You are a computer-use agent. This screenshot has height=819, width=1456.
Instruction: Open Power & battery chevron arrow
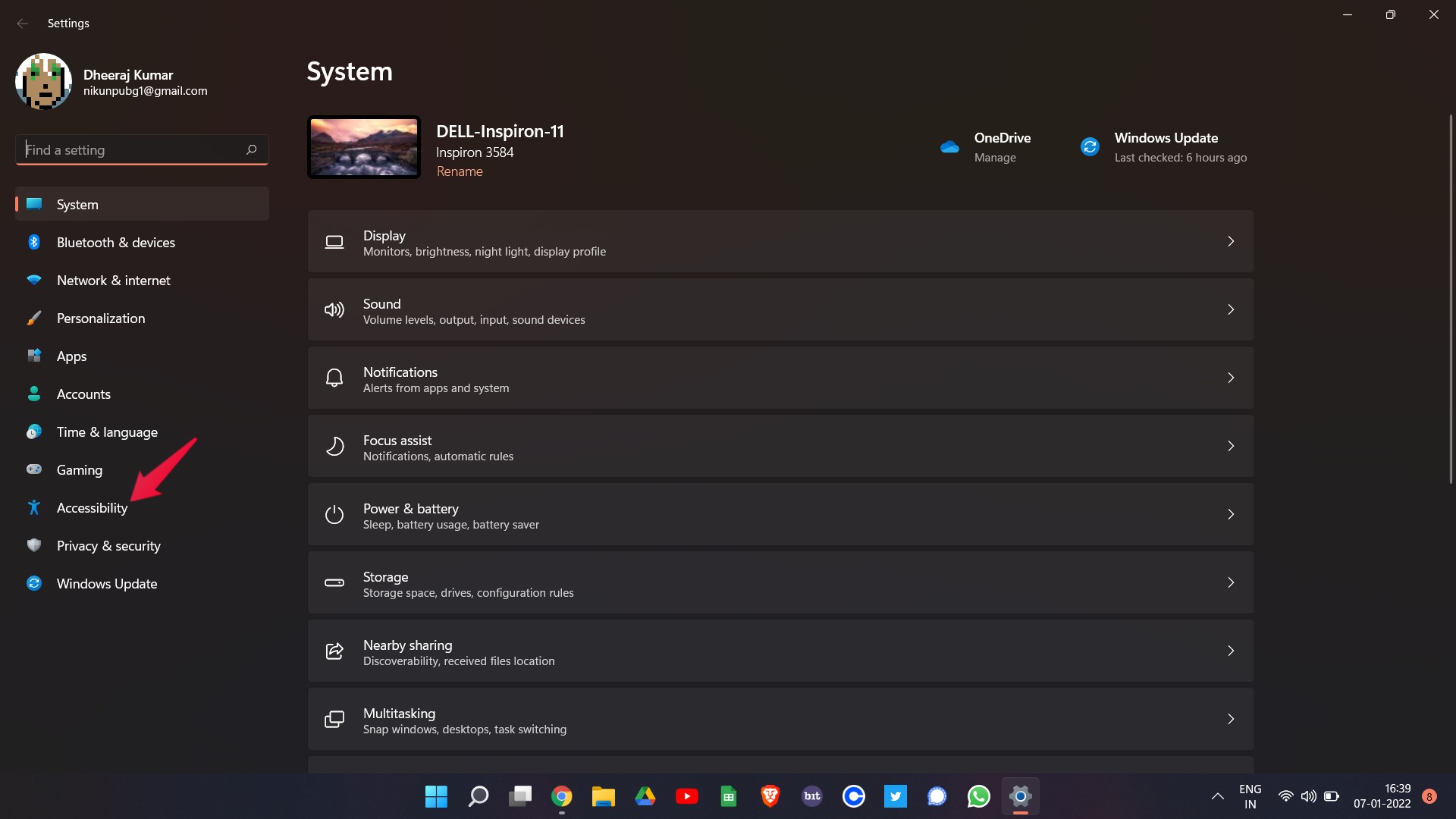point(1230,514)
